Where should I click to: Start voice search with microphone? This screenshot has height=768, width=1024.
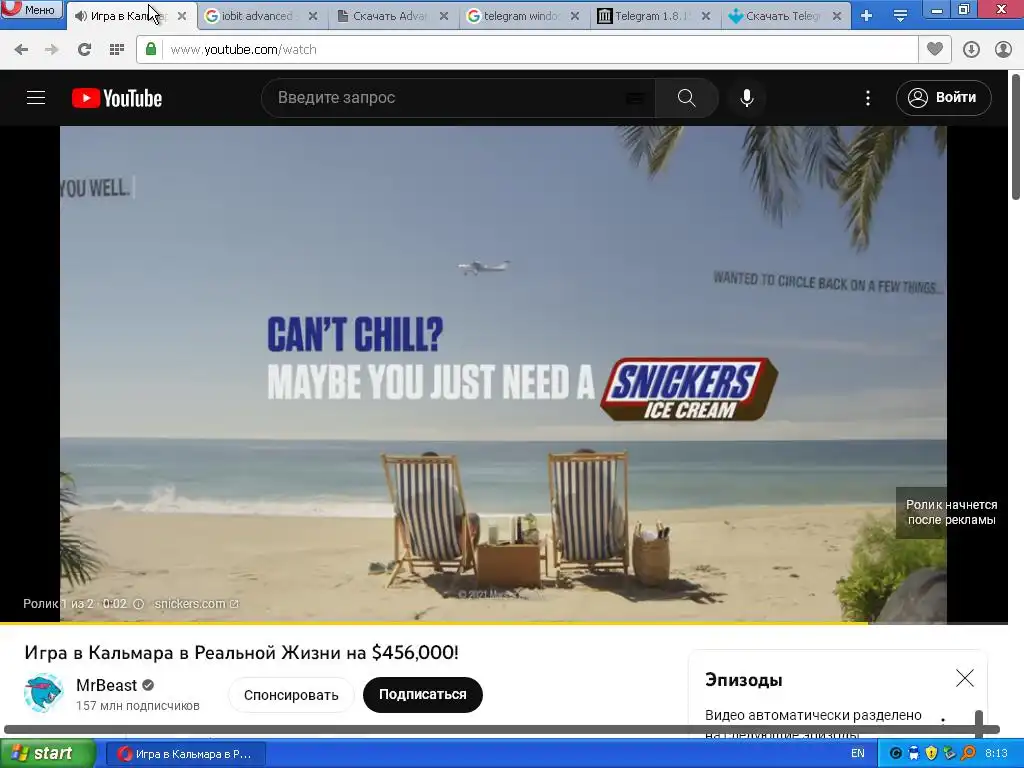(x=747, y=98)
